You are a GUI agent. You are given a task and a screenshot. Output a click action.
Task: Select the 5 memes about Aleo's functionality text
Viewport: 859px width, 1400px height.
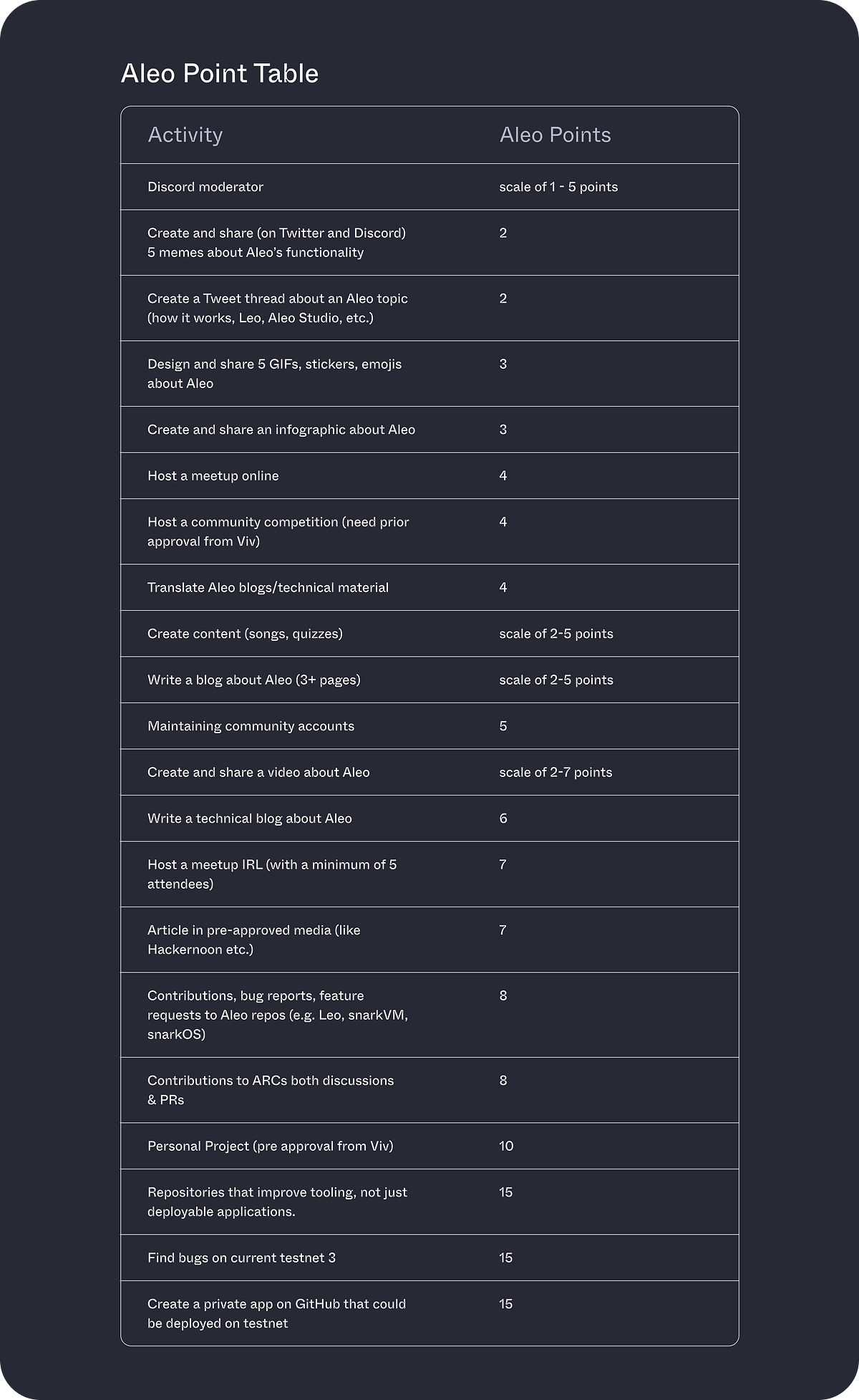click(x=256, y=252)
